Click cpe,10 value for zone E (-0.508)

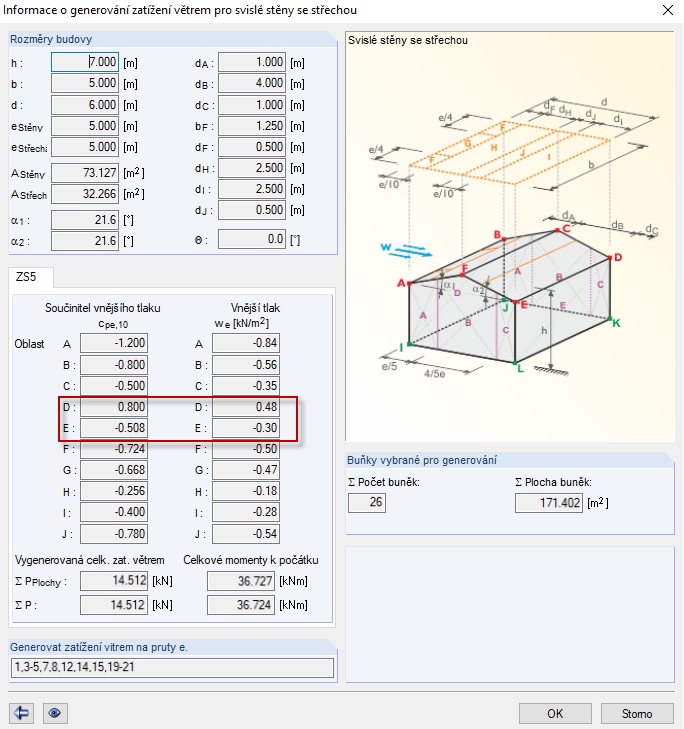(x=114, y=428)
